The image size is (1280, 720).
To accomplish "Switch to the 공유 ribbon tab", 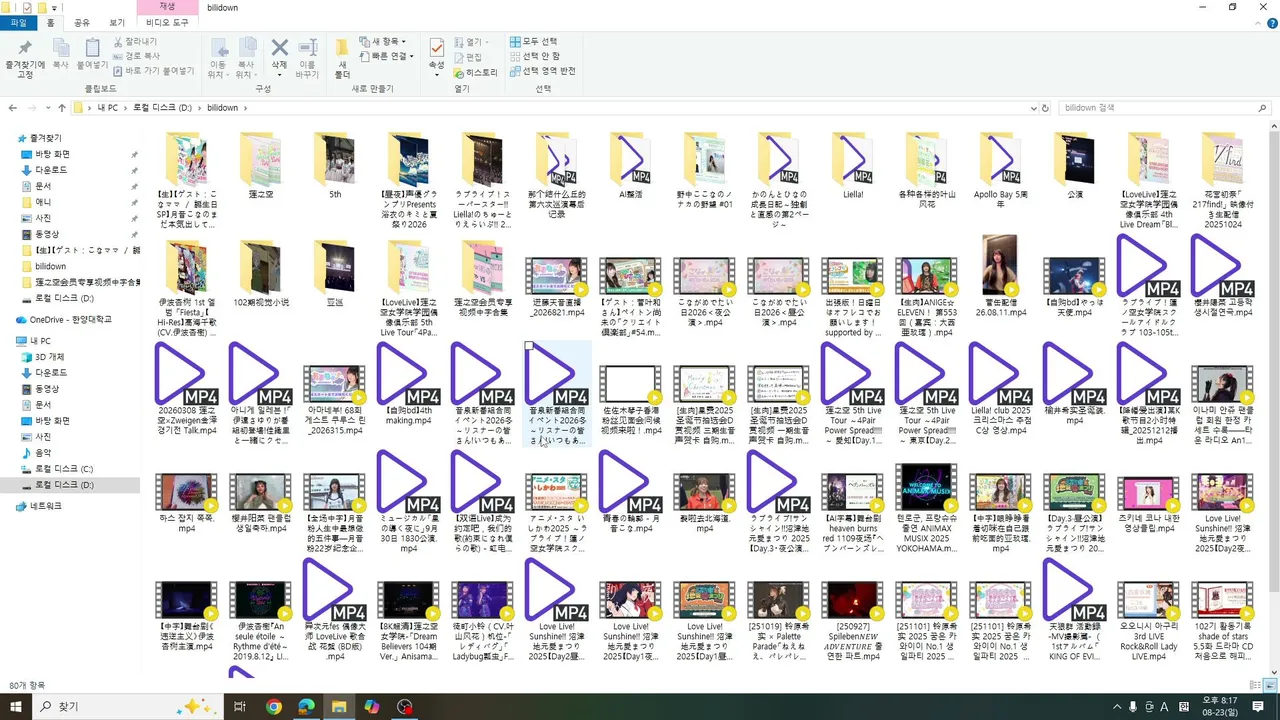I will point(82,22).
